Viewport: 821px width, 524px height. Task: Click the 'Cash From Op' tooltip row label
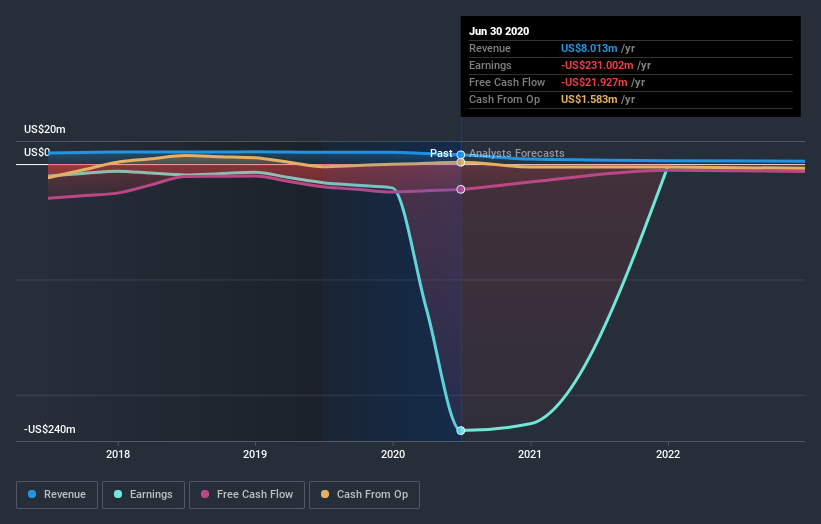click(504, 99)
